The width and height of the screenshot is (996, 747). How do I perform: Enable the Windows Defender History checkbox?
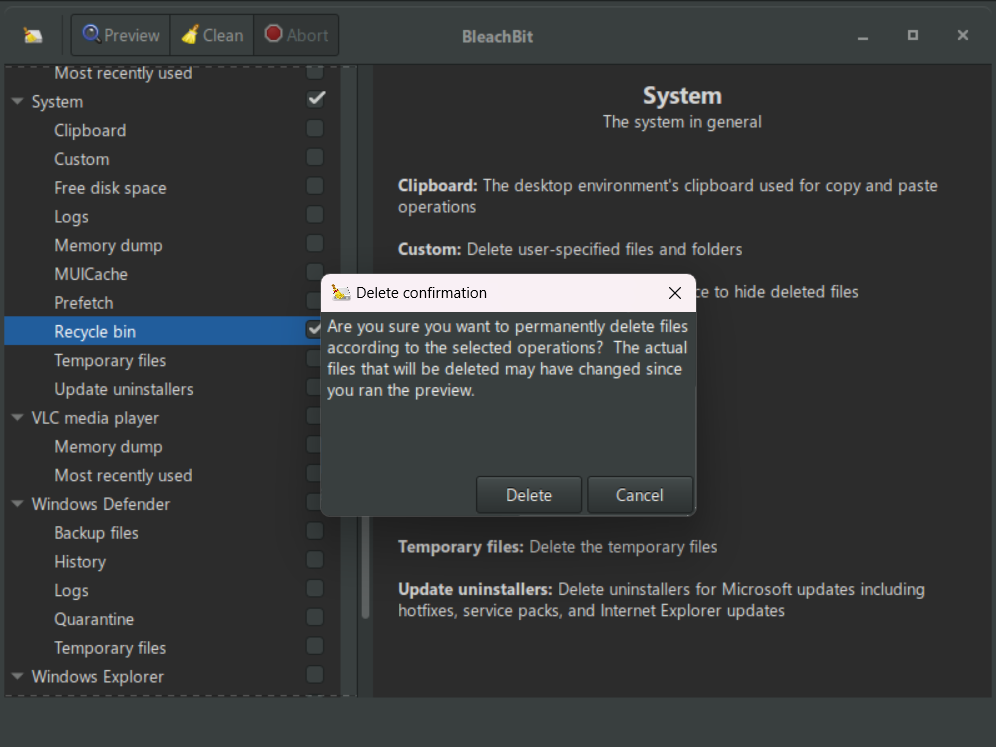click(x=315, y=560)
